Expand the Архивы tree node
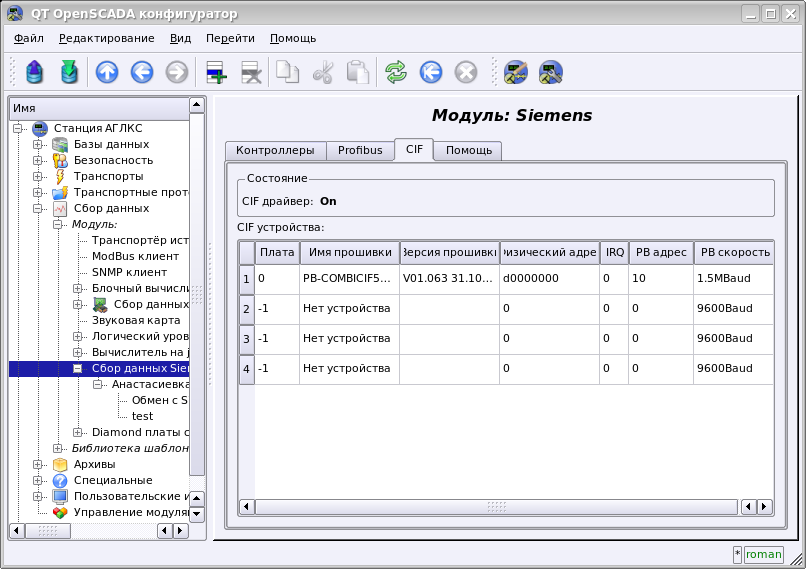806x569 pixels. point(38,464)
